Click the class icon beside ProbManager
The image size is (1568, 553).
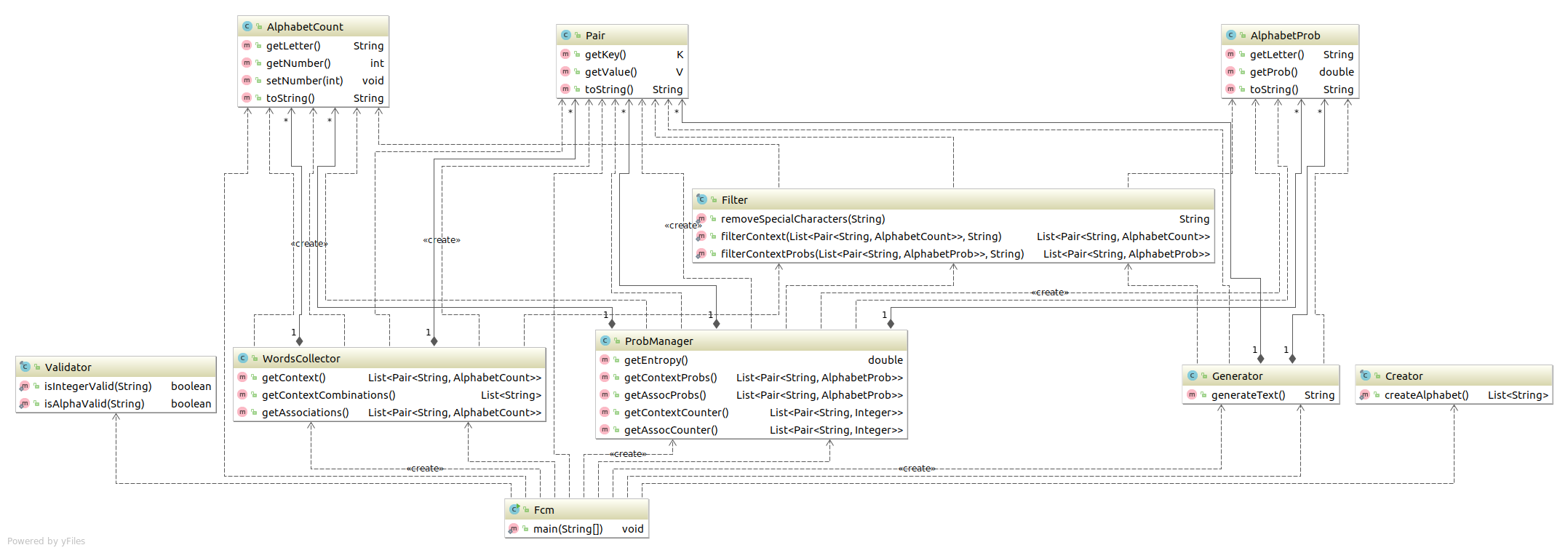[605, 341]
